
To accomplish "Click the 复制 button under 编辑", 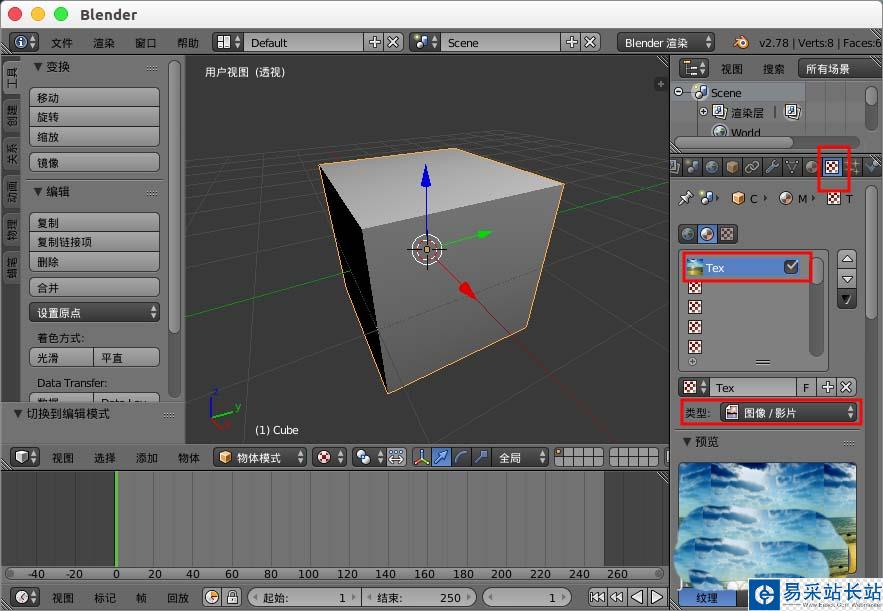I will click(94, 222).
